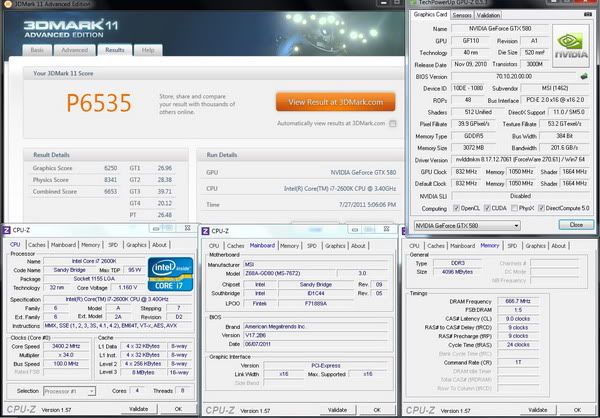Click the CPU-Z icon in the Mainboard window title bar
This screenshot has width=600, height=418.
[205, 230]
